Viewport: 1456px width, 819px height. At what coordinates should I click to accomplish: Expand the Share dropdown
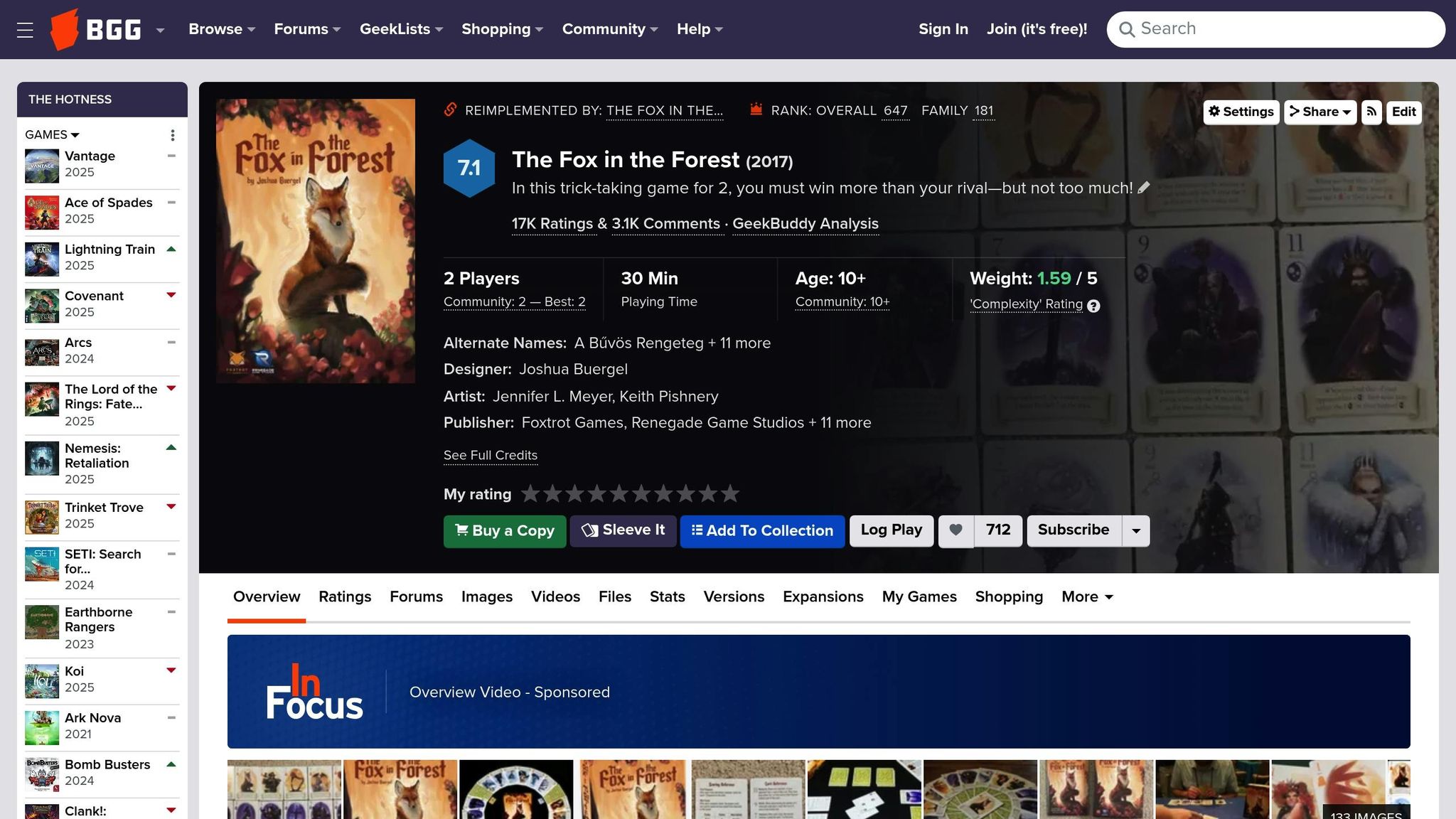pyautogui.click(x=1320, y=112)
